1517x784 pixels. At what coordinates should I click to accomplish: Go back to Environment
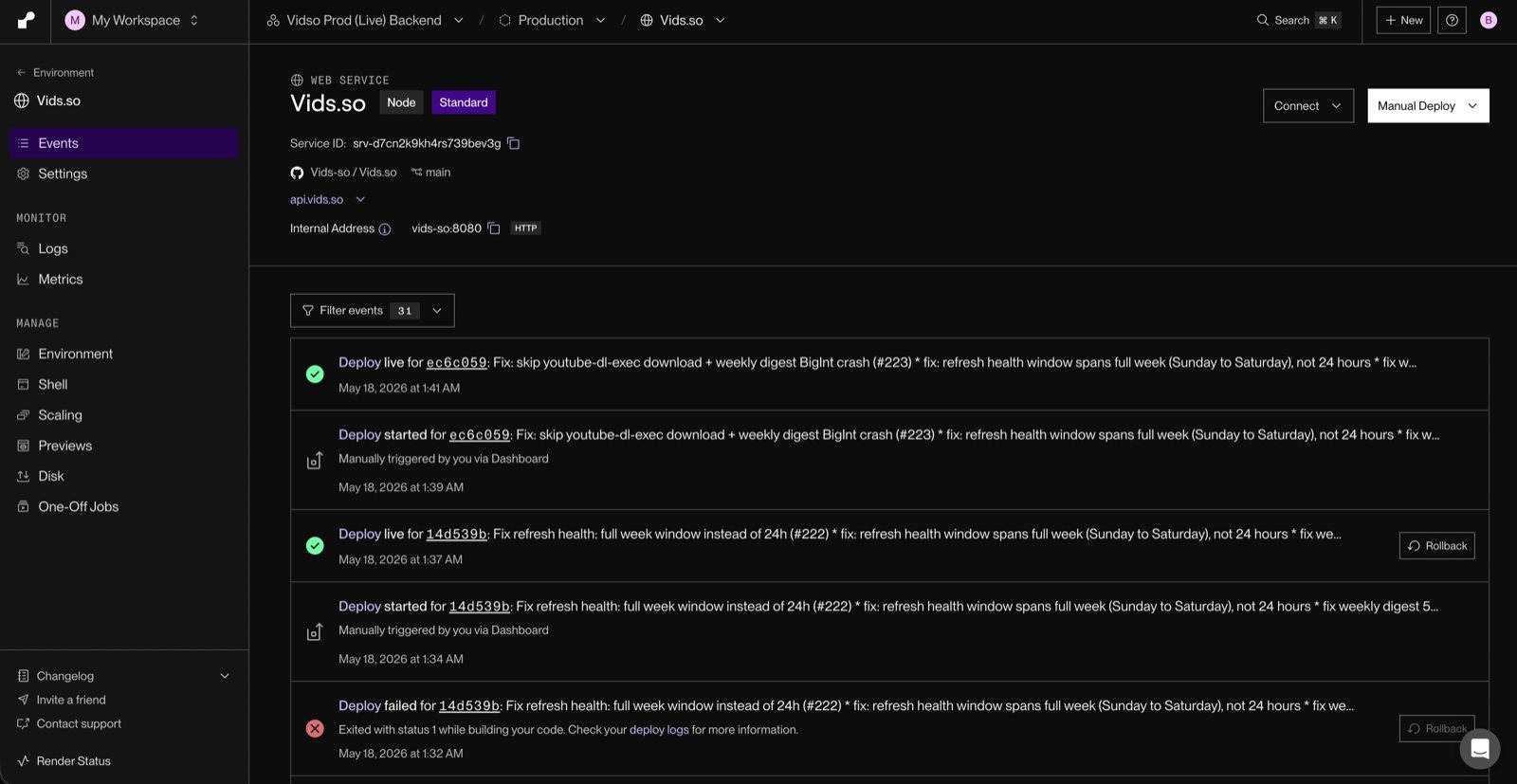pyautogui.click(x=55, y=73)
